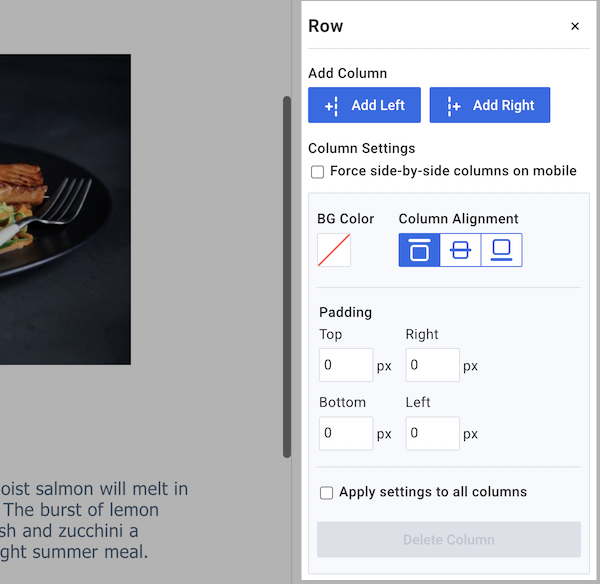Select bottom column alignment icon

pos(501,250)
